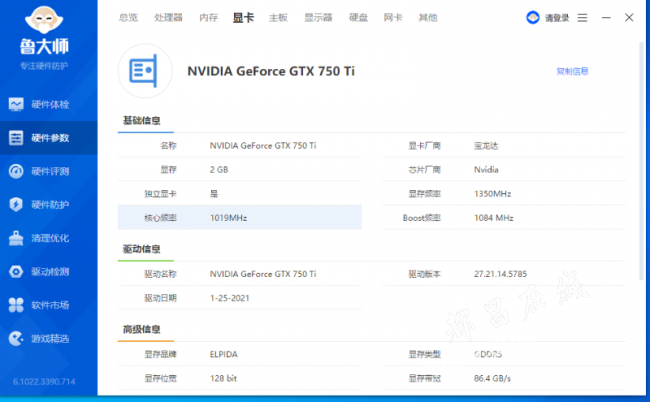The height and width of the screenshot is (402, 650).
Task: Open 硬件评测 benchmark section
Action: coord(49,171)
